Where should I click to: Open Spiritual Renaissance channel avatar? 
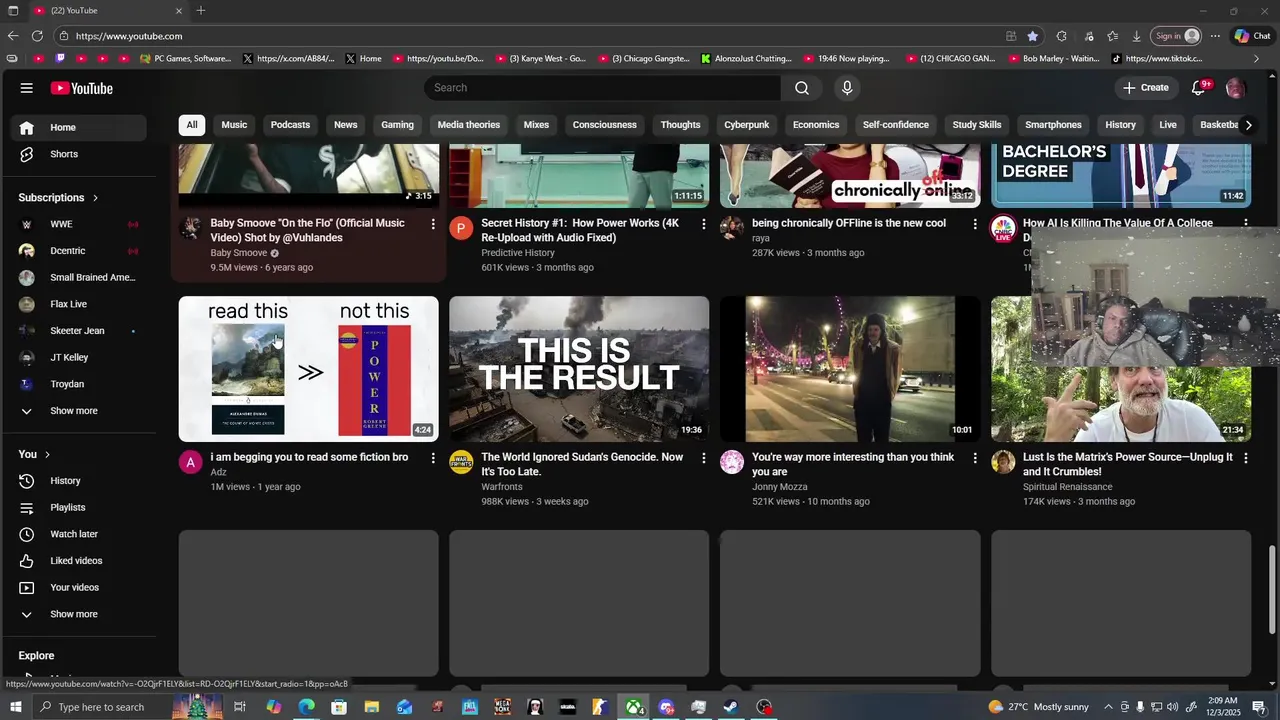pyautogui.click(x=1003, y=462)
